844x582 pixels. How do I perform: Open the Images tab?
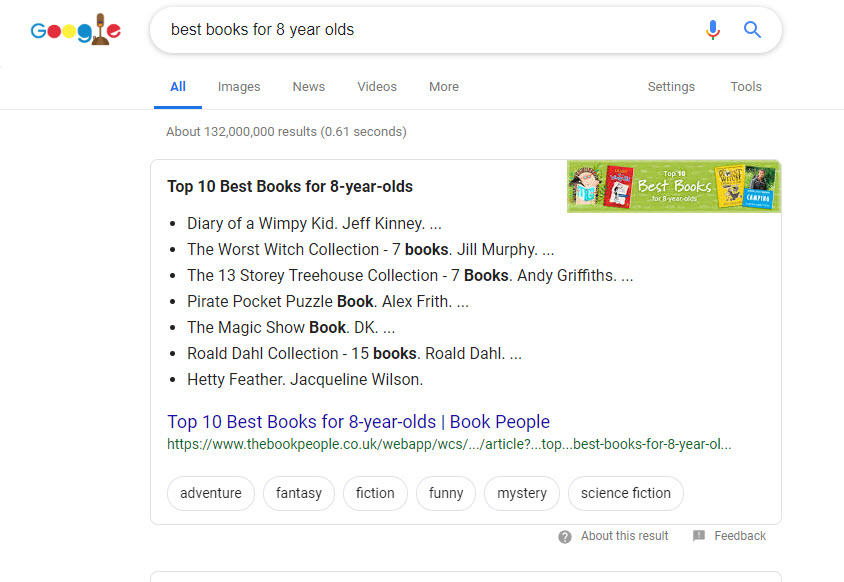[x=239, y=87]
